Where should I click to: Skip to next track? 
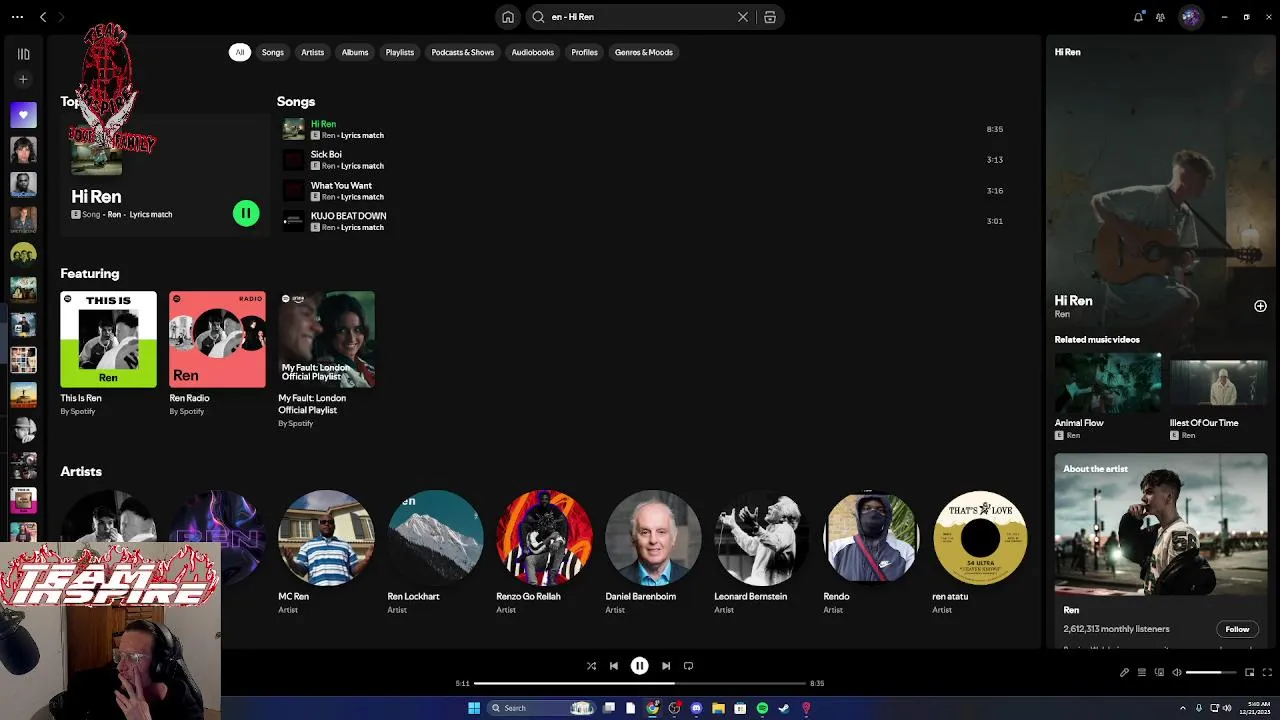click(665, 666)
